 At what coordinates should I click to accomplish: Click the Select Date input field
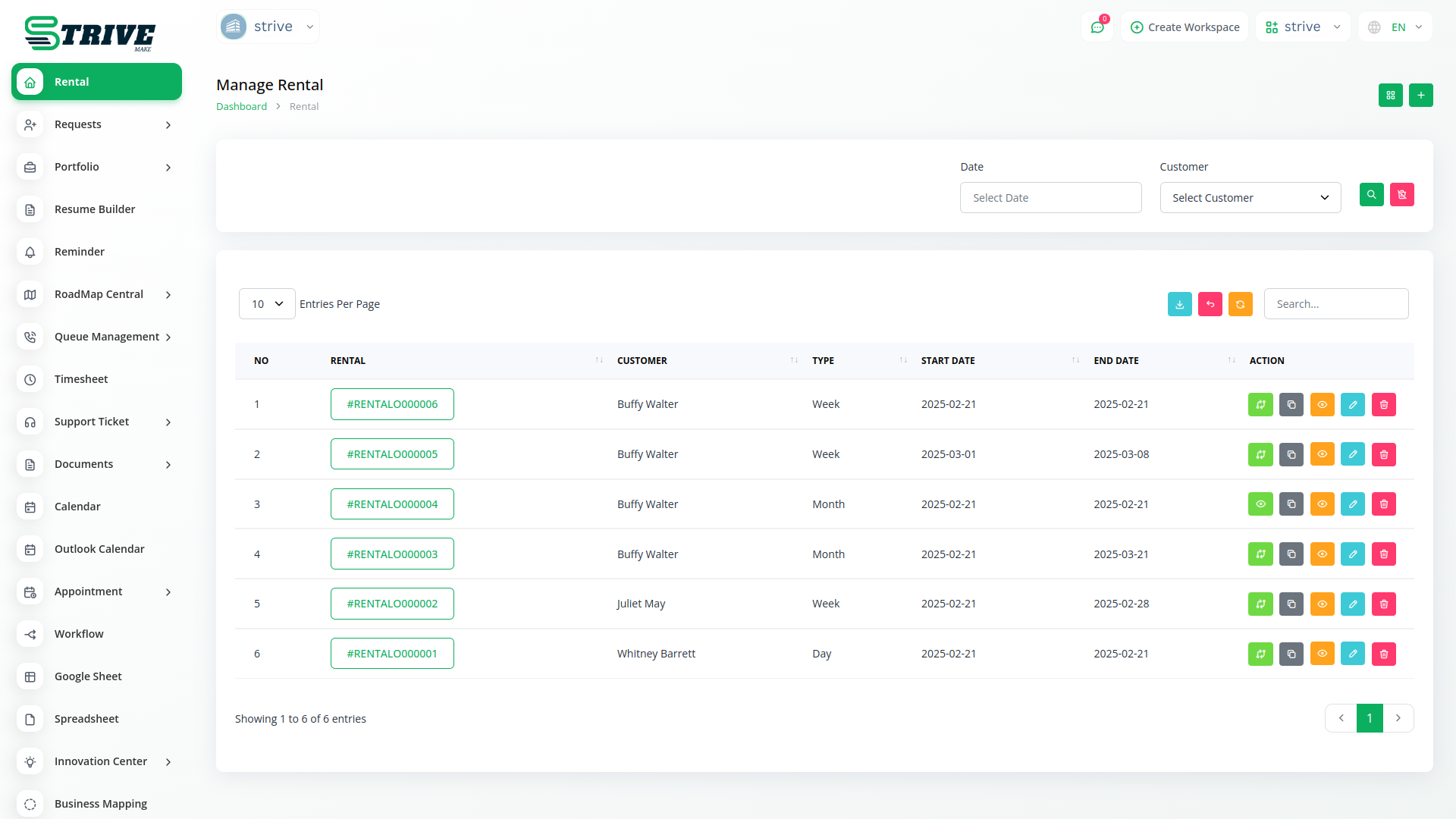tap(1050, 198)
